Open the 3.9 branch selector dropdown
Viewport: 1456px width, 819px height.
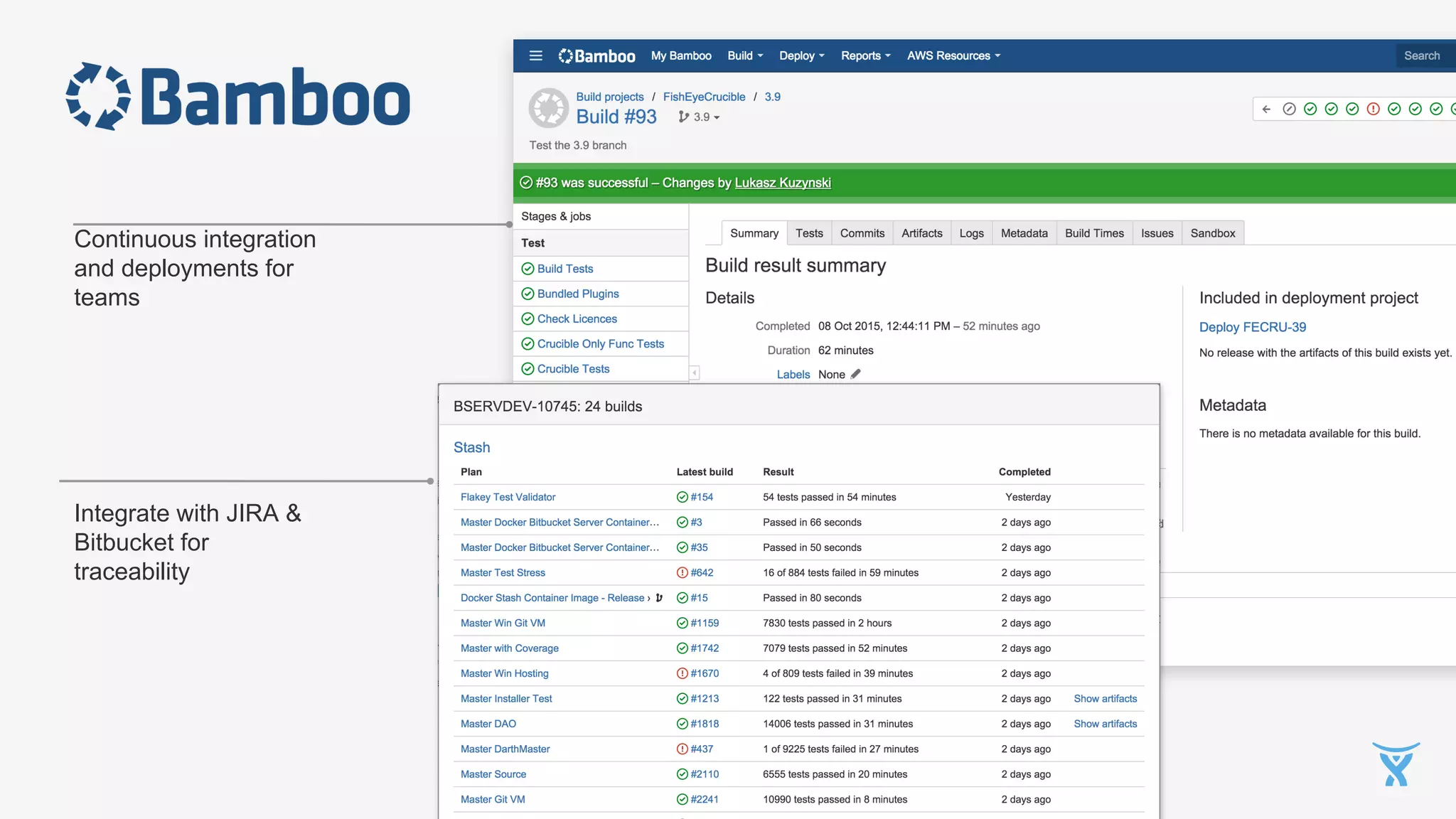(699, 117)
